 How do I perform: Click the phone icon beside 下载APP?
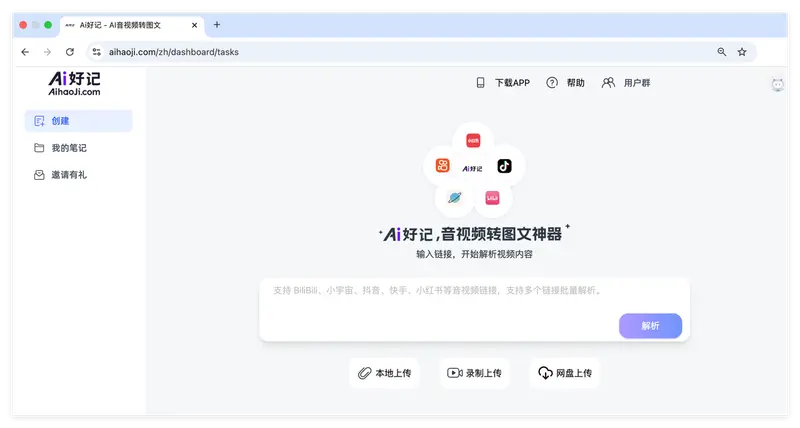480,83
